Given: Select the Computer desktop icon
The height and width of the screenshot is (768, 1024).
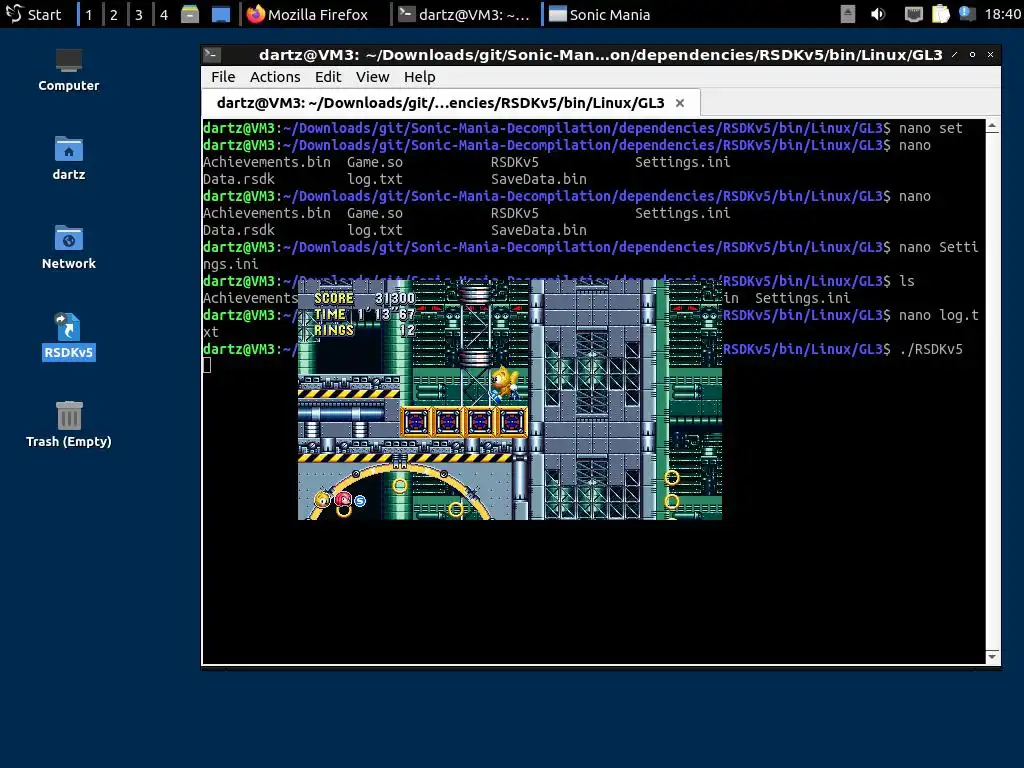Looking at the screenshot, I should (x=69, y=71).
